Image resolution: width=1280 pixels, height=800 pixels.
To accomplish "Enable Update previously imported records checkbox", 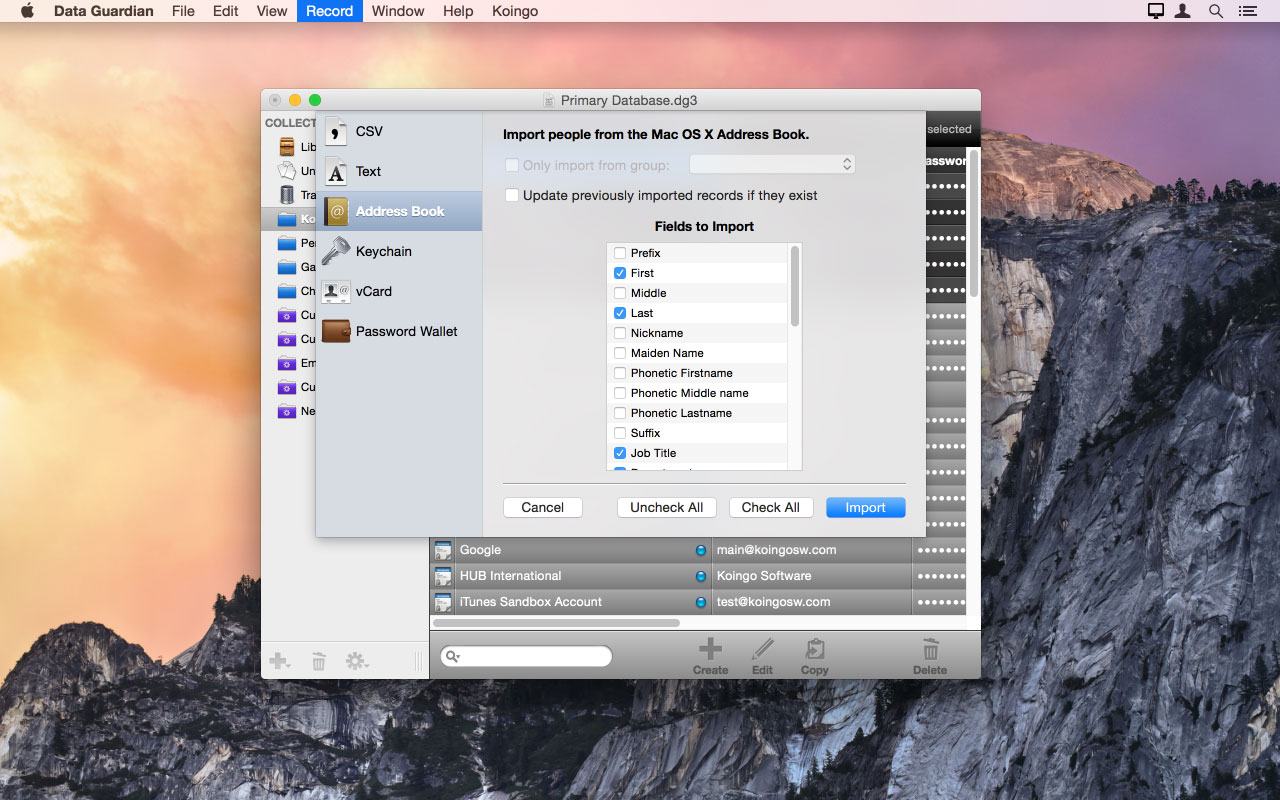I will click(512, 195).
